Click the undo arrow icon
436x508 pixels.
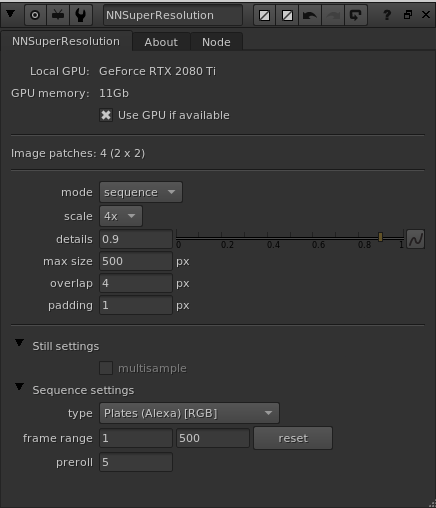310,15
